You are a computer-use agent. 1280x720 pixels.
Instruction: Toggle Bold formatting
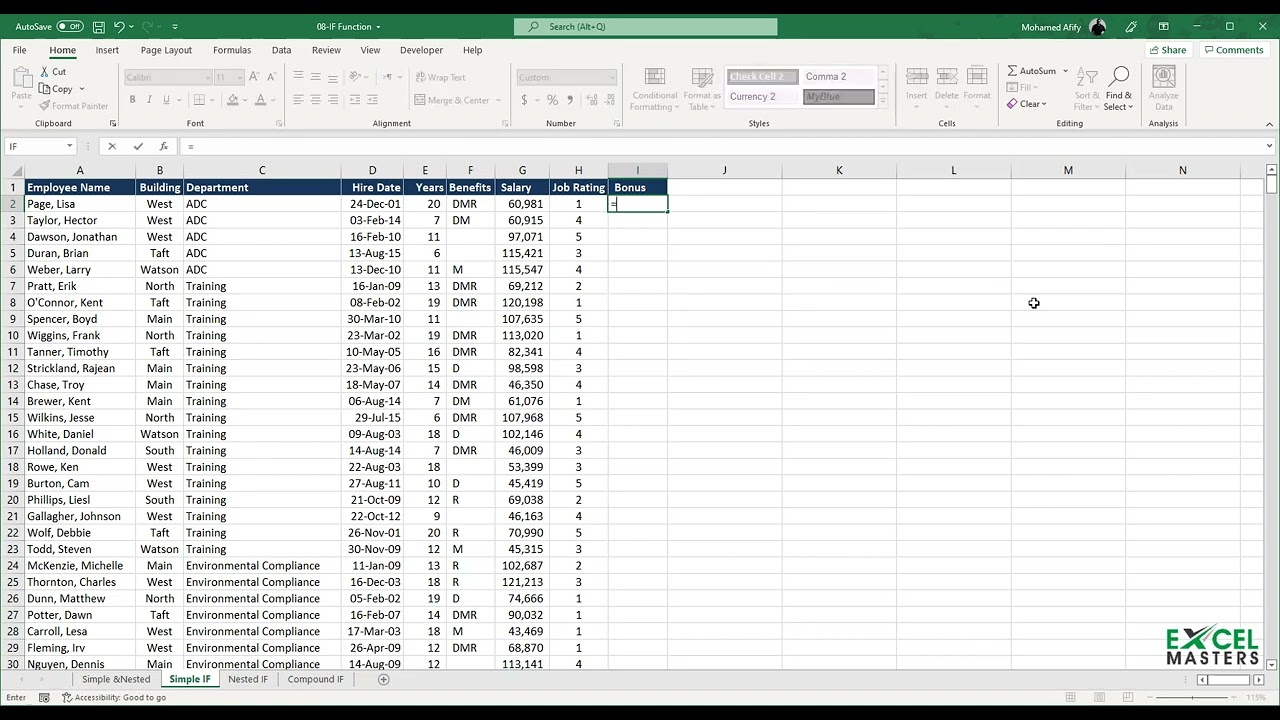pos(132,100)
